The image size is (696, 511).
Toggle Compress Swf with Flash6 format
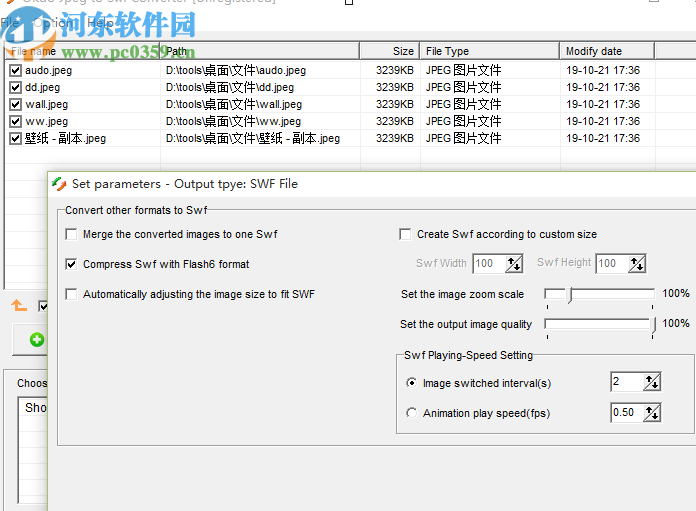coord(71,264)
